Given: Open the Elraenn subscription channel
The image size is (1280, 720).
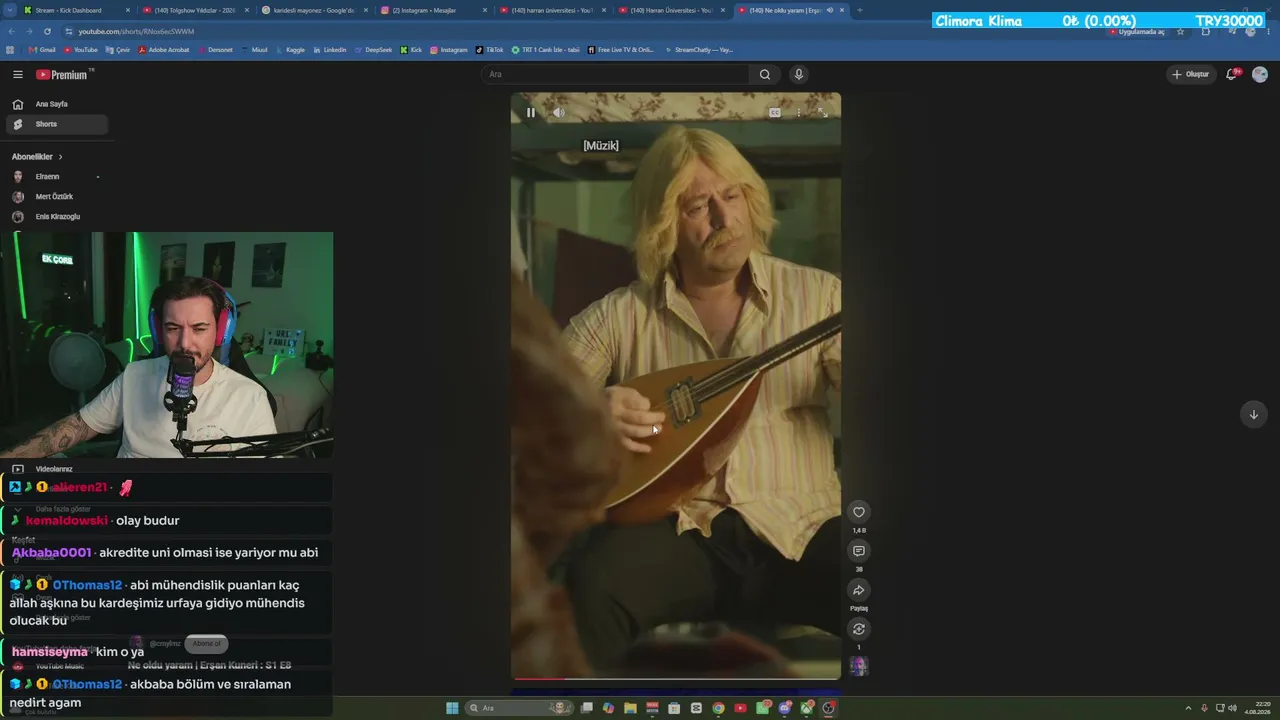Looking at the screenshot, I should (x=57, y=177).
